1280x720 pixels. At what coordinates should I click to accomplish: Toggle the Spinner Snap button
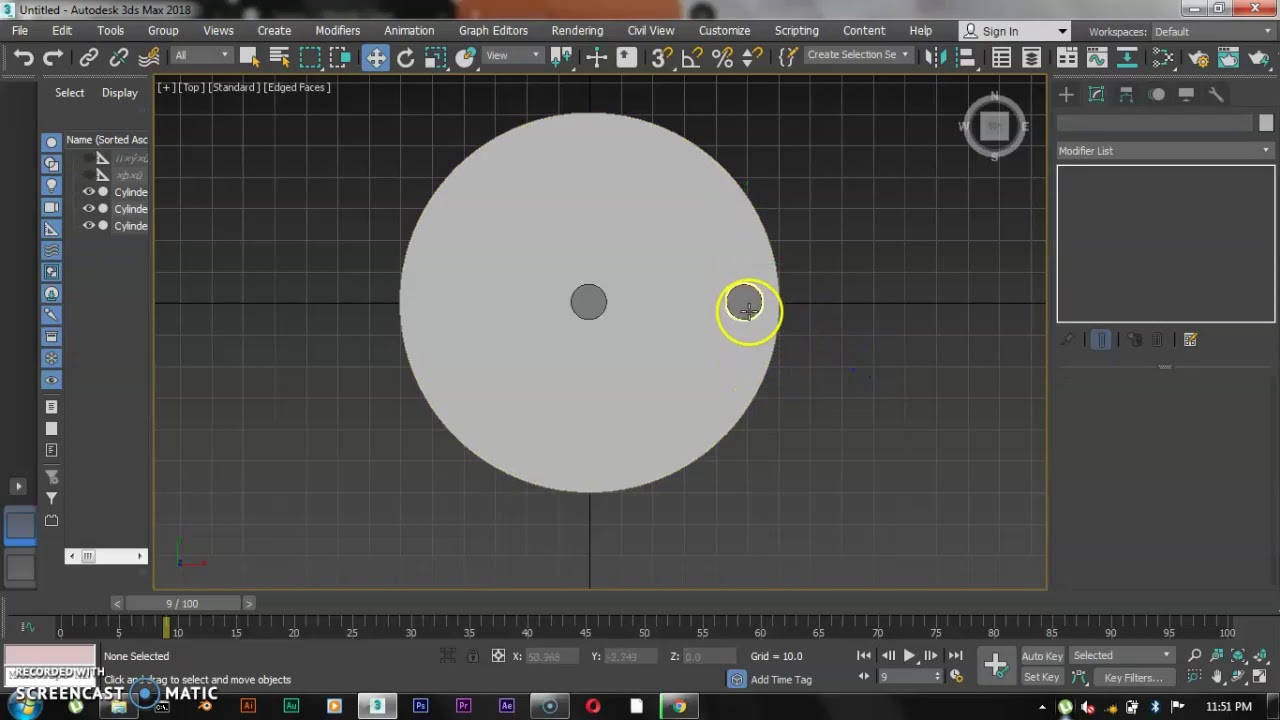click(x=752, y=57)
